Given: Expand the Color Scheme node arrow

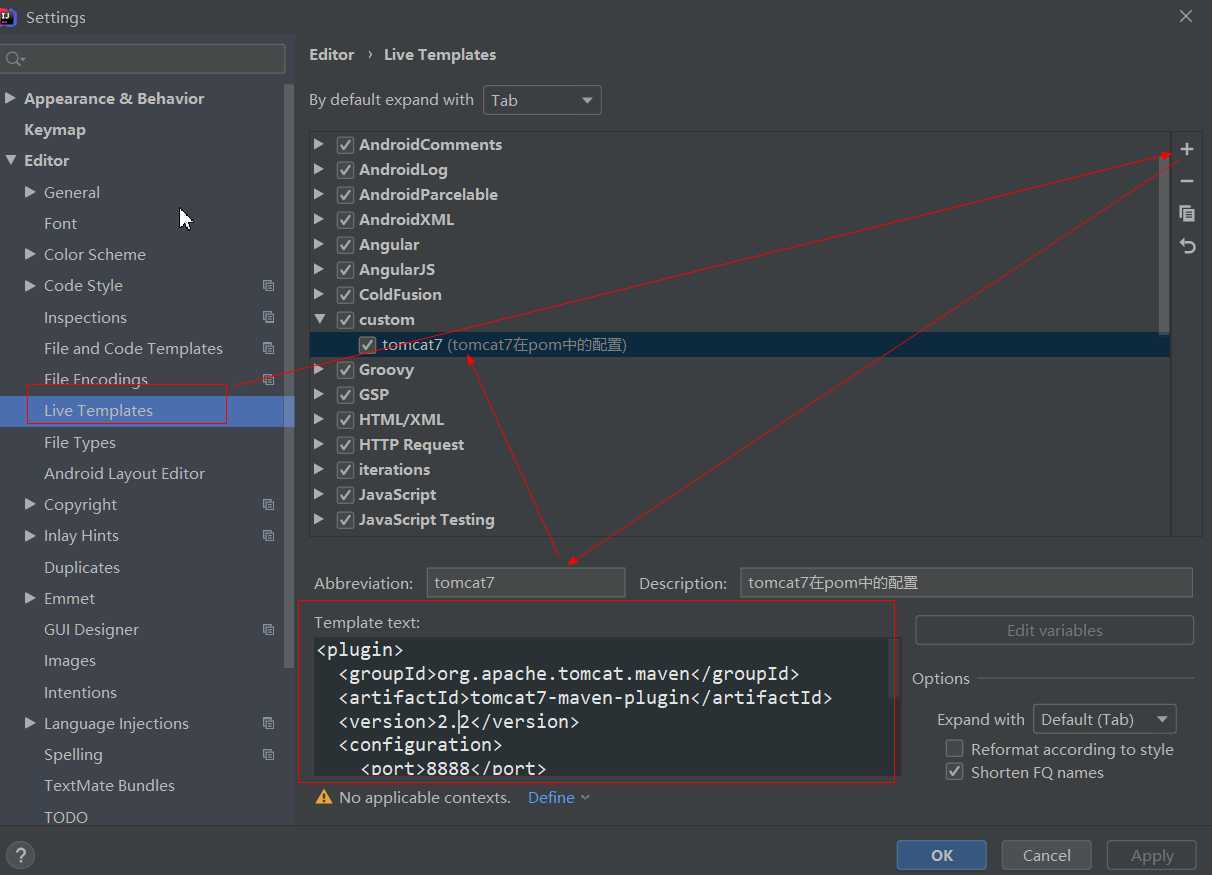Looking at the screenshot, I should point(31,254).
